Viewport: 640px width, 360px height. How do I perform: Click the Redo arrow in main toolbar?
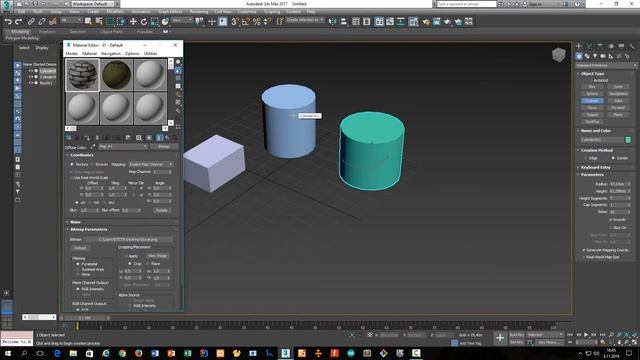[18, 22]
